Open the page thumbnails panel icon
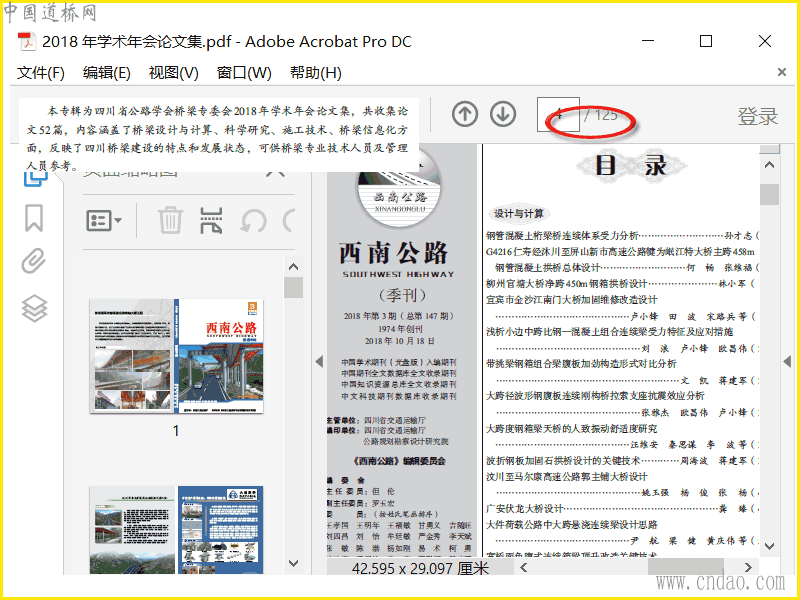800x600 pixels. coord(35,179)
